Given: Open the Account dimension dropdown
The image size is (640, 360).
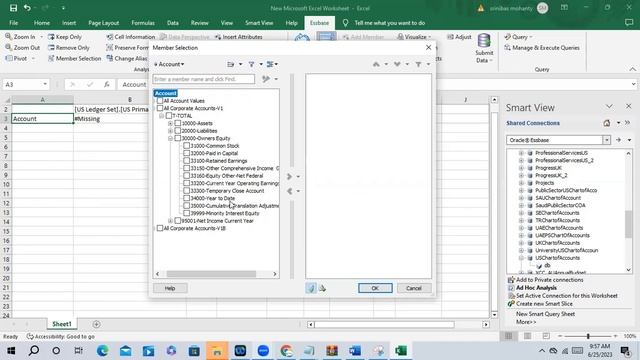Looking at the screenshot, I should 169,64.
